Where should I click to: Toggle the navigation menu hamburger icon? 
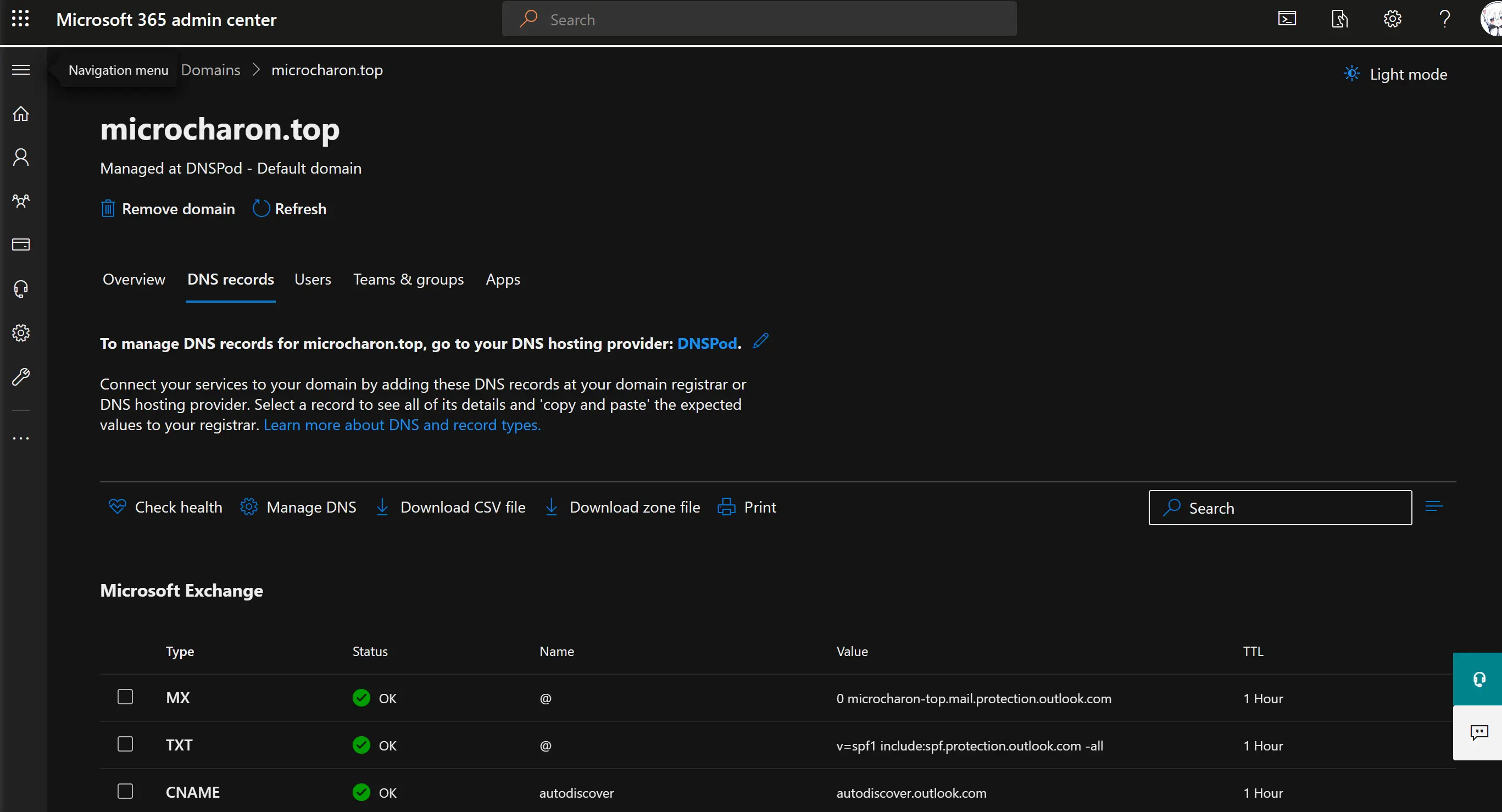click(21, 70)
